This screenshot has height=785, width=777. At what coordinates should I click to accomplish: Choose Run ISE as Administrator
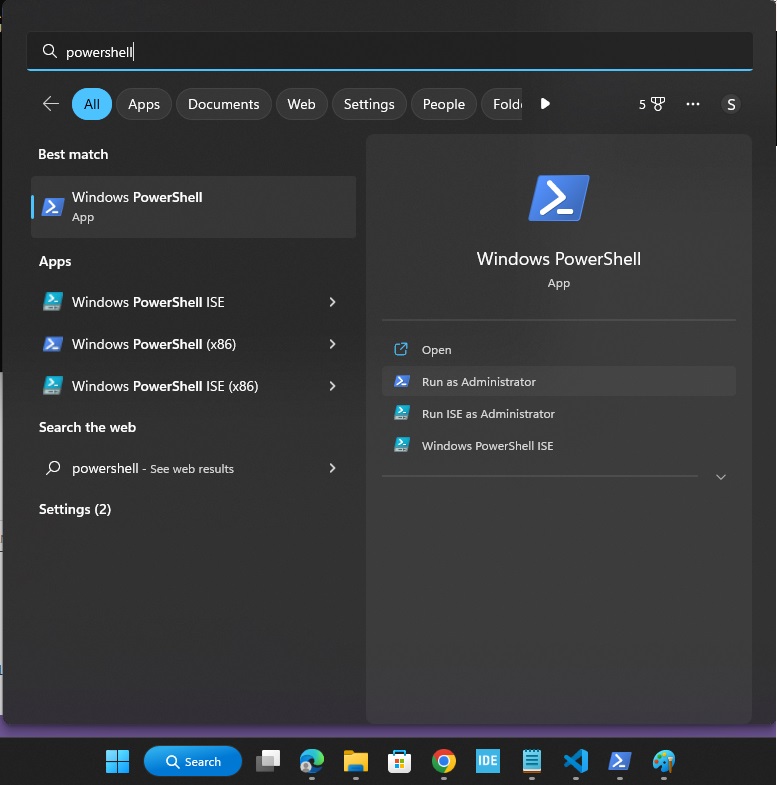point(559,414)
